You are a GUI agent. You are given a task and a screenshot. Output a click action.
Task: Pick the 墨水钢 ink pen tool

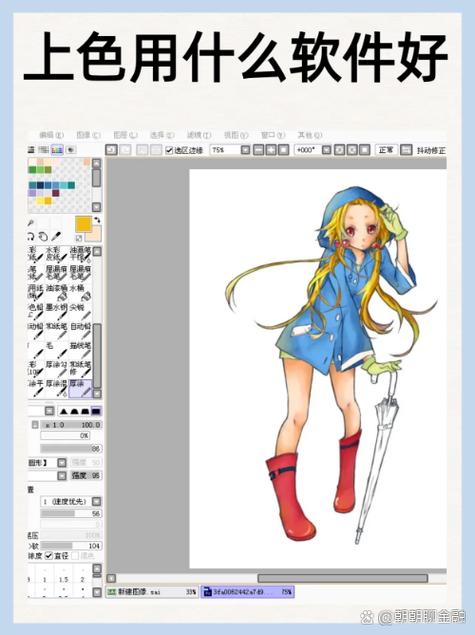pyautogui.click(x=57, y=311)
